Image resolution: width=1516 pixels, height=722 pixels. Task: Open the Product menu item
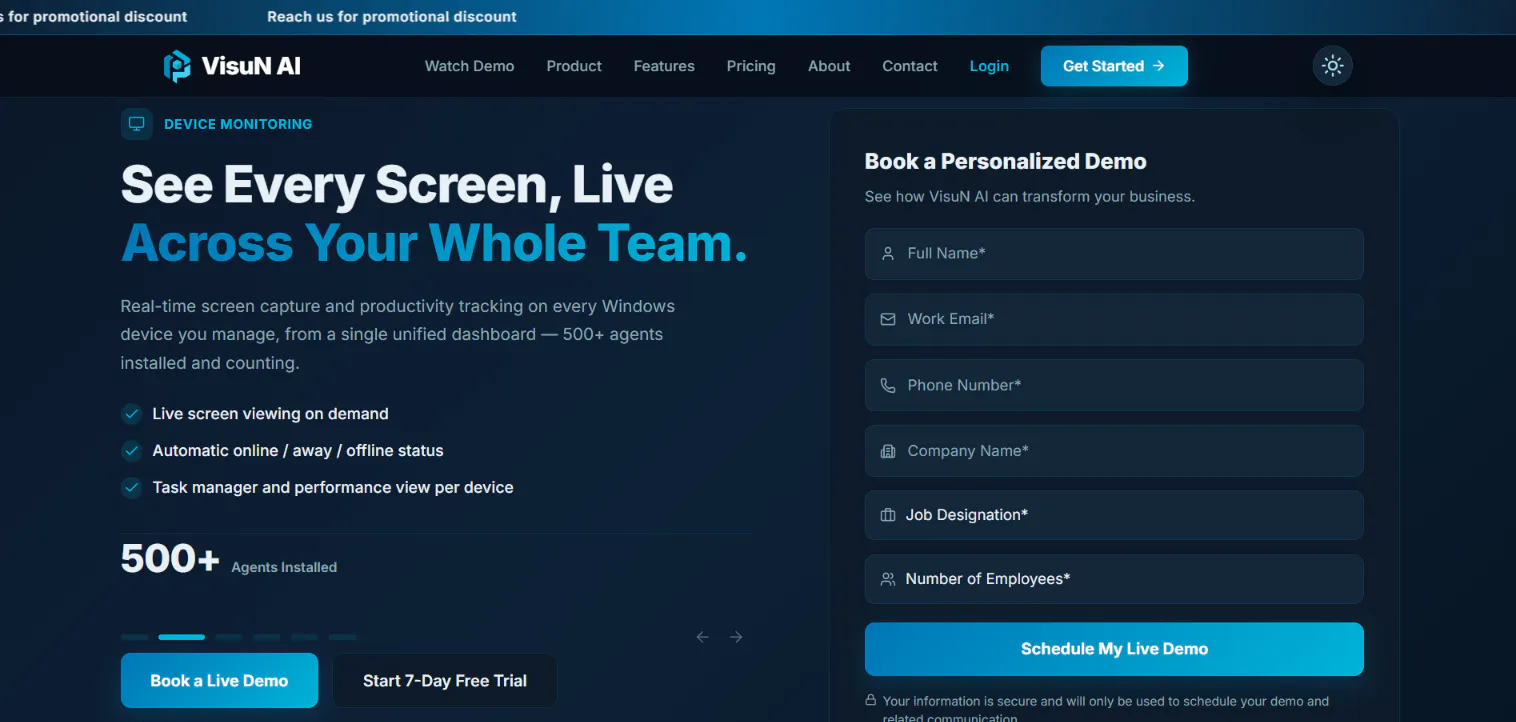(574, 66)
